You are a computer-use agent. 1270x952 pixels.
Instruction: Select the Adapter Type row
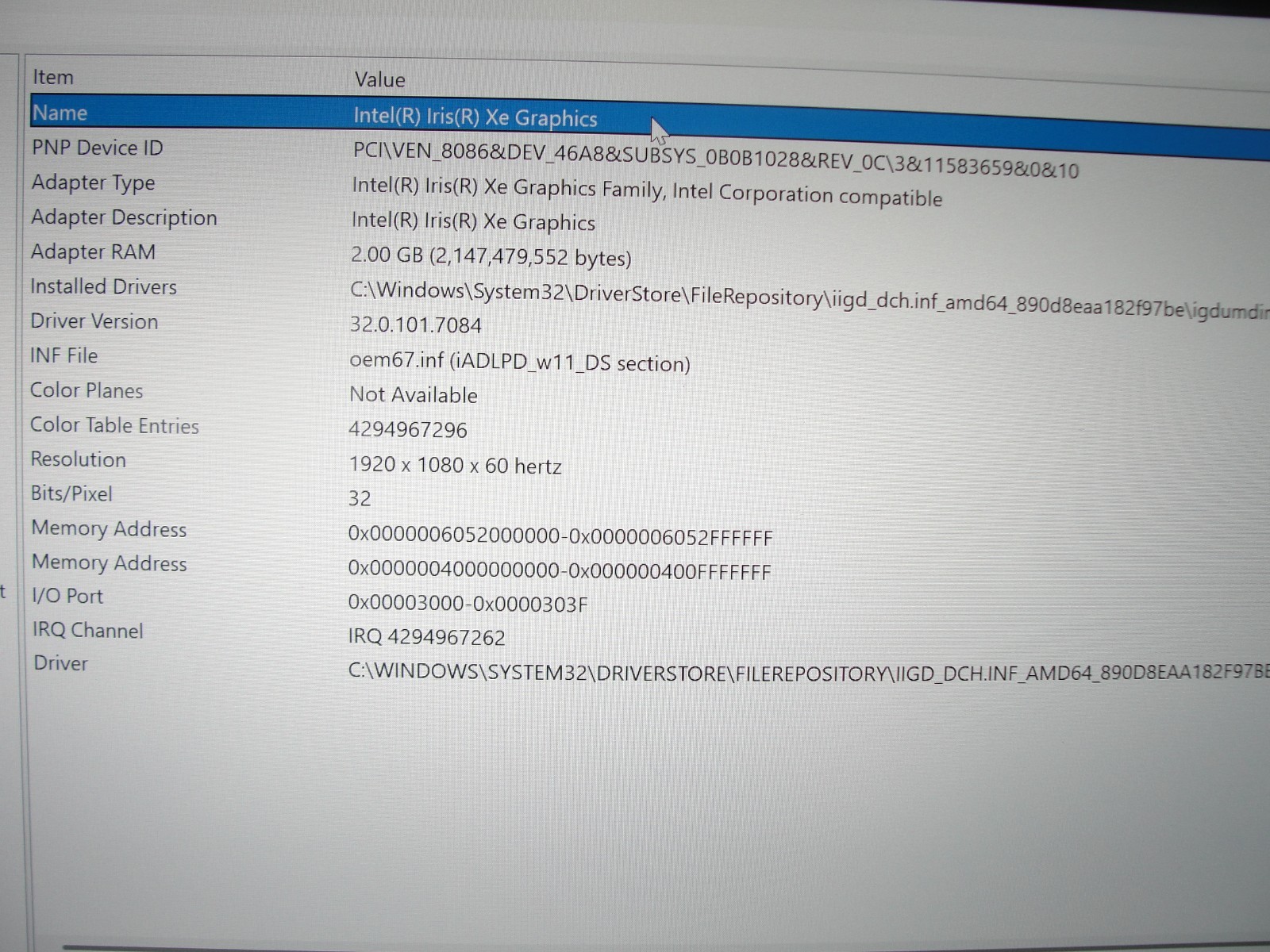point(93,182)
